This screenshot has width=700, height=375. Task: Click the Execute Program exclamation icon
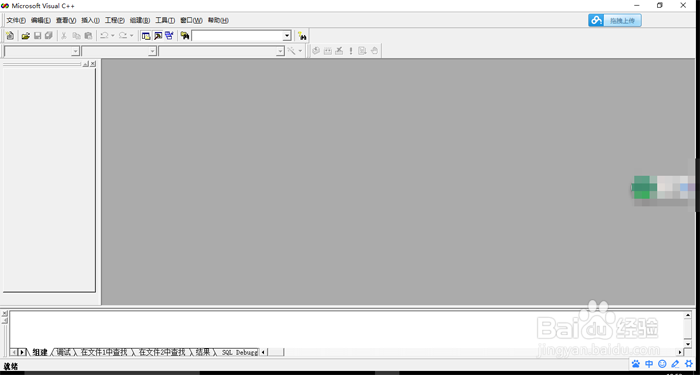[351, 51]
